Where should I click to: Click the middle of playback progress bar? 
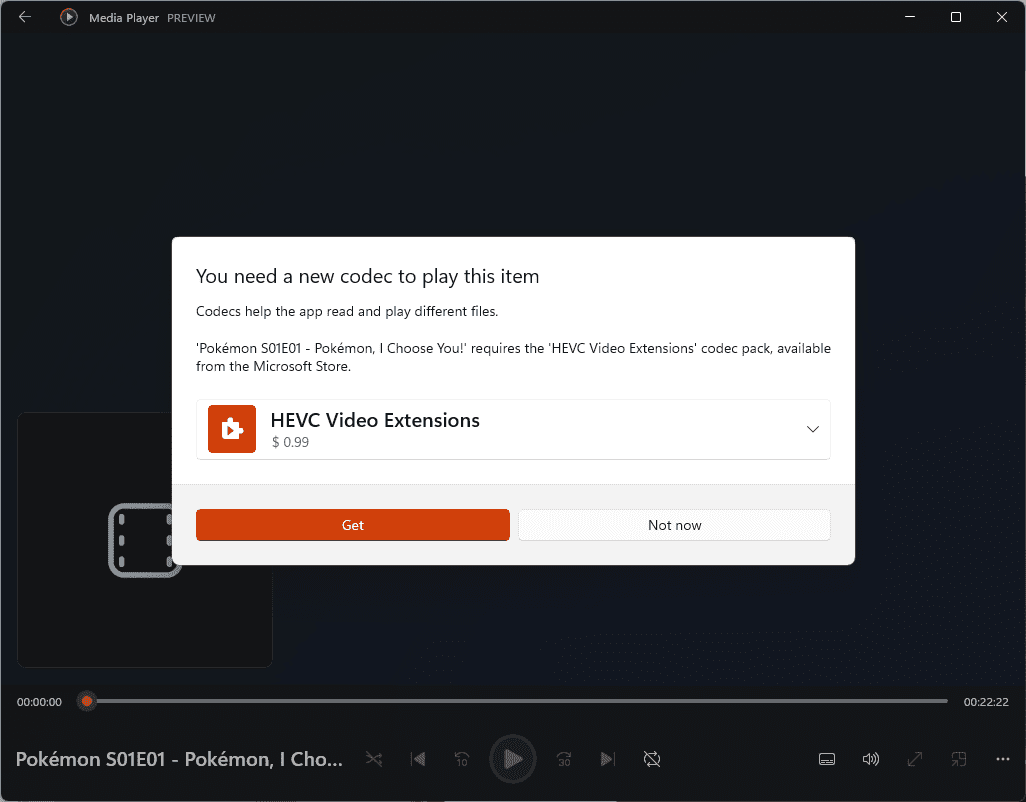click(513, 701)
